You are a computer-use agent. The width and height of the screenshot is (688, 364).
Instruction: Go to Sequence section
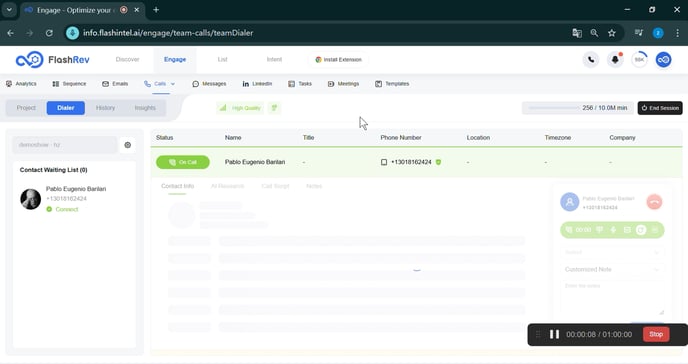click(69, 84)
